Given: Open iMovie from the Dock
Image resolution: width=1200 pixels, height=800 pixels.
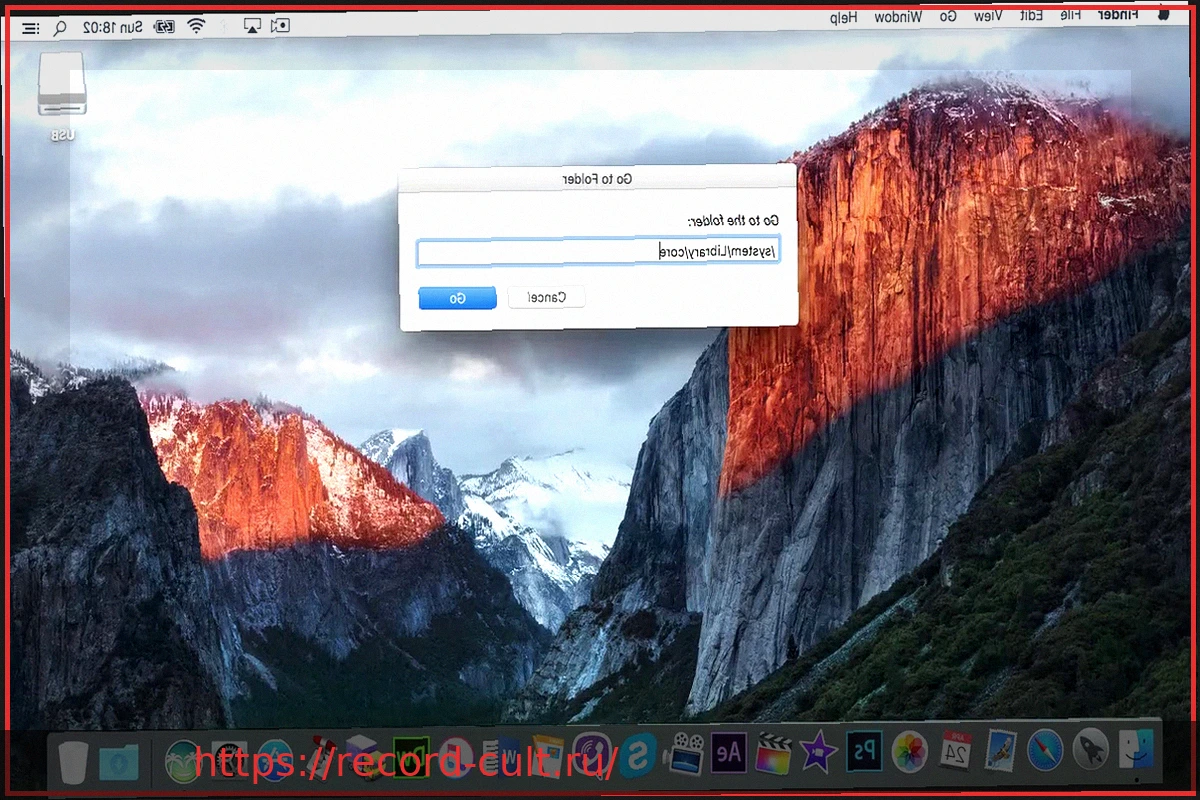Looking at the screenshot, I should (x=818, y=760).
